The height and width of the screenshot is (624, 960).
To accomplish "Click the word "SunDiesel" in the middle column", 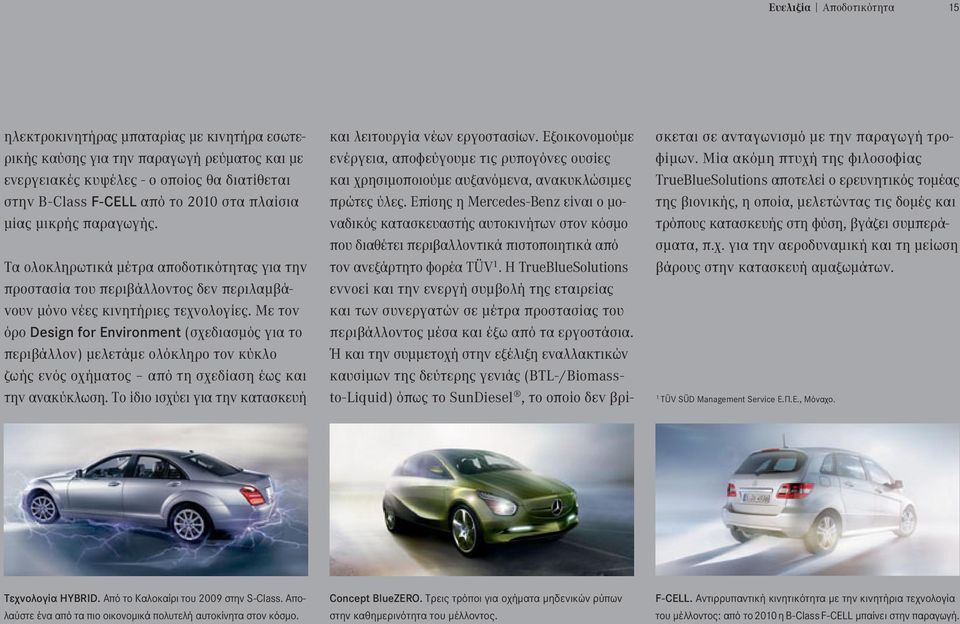I will 481,398.
